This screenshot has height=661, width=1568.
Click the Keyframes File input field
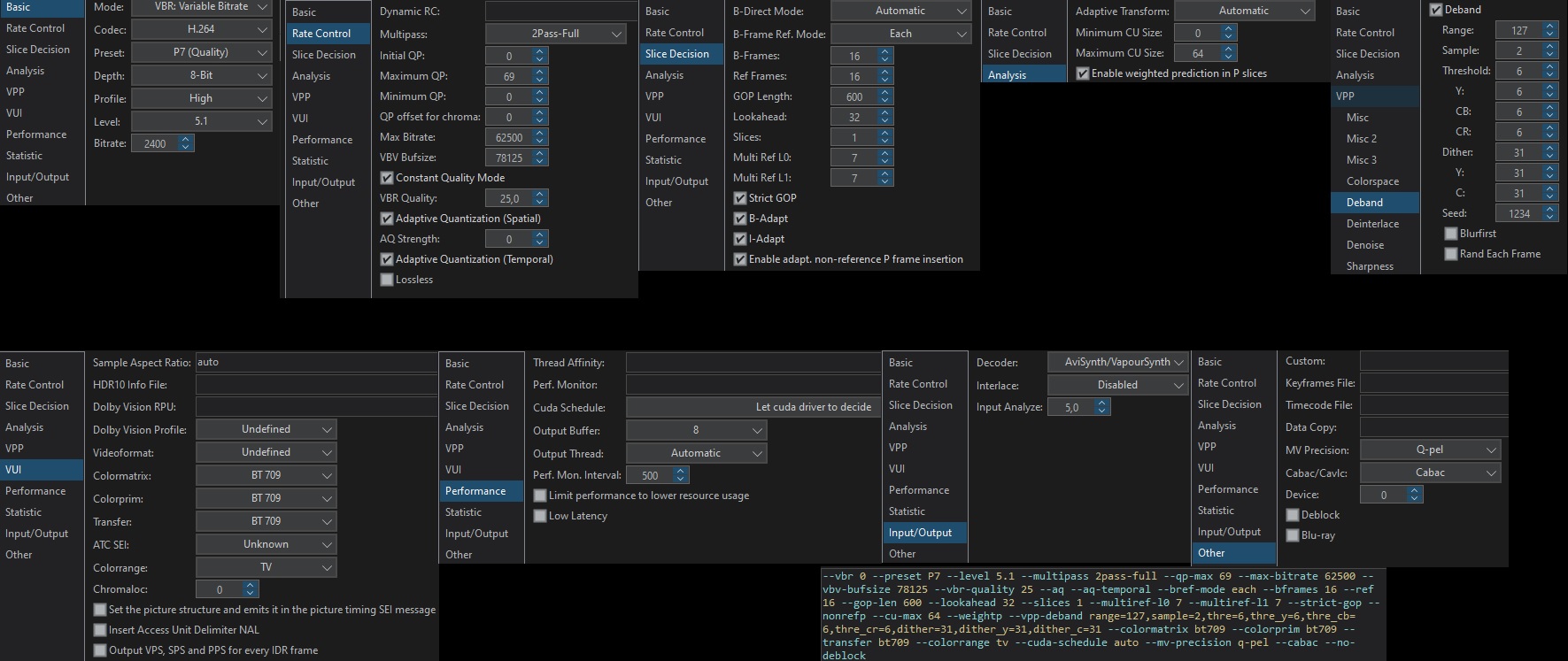1433,383
